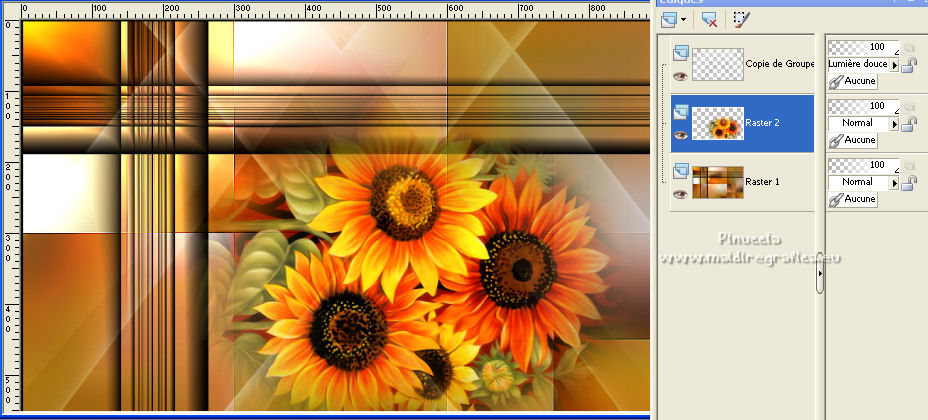Toggle the eye icon of the Raster 1 layer
928x420 pixels.
(x=680, y=194)
